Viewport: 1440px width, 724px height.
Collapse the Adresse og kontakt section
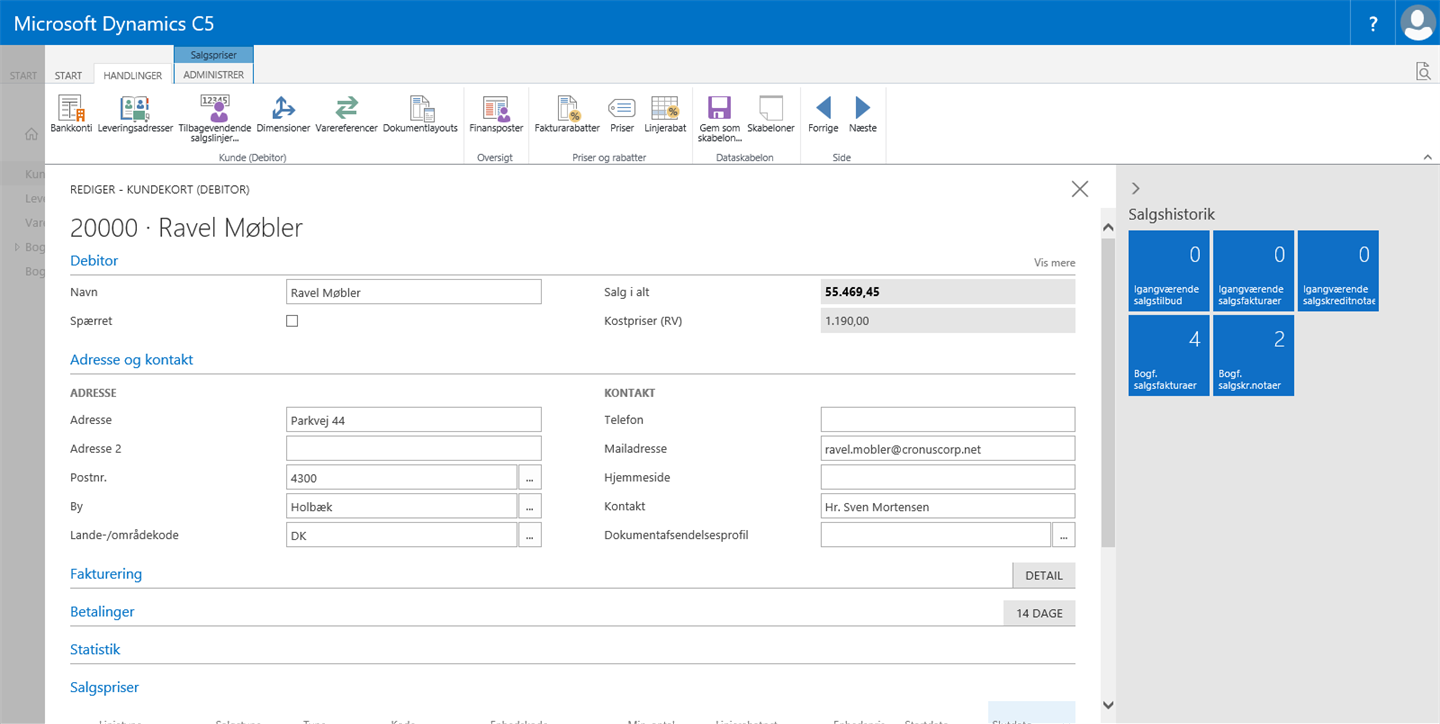click(x=131, y=360)
